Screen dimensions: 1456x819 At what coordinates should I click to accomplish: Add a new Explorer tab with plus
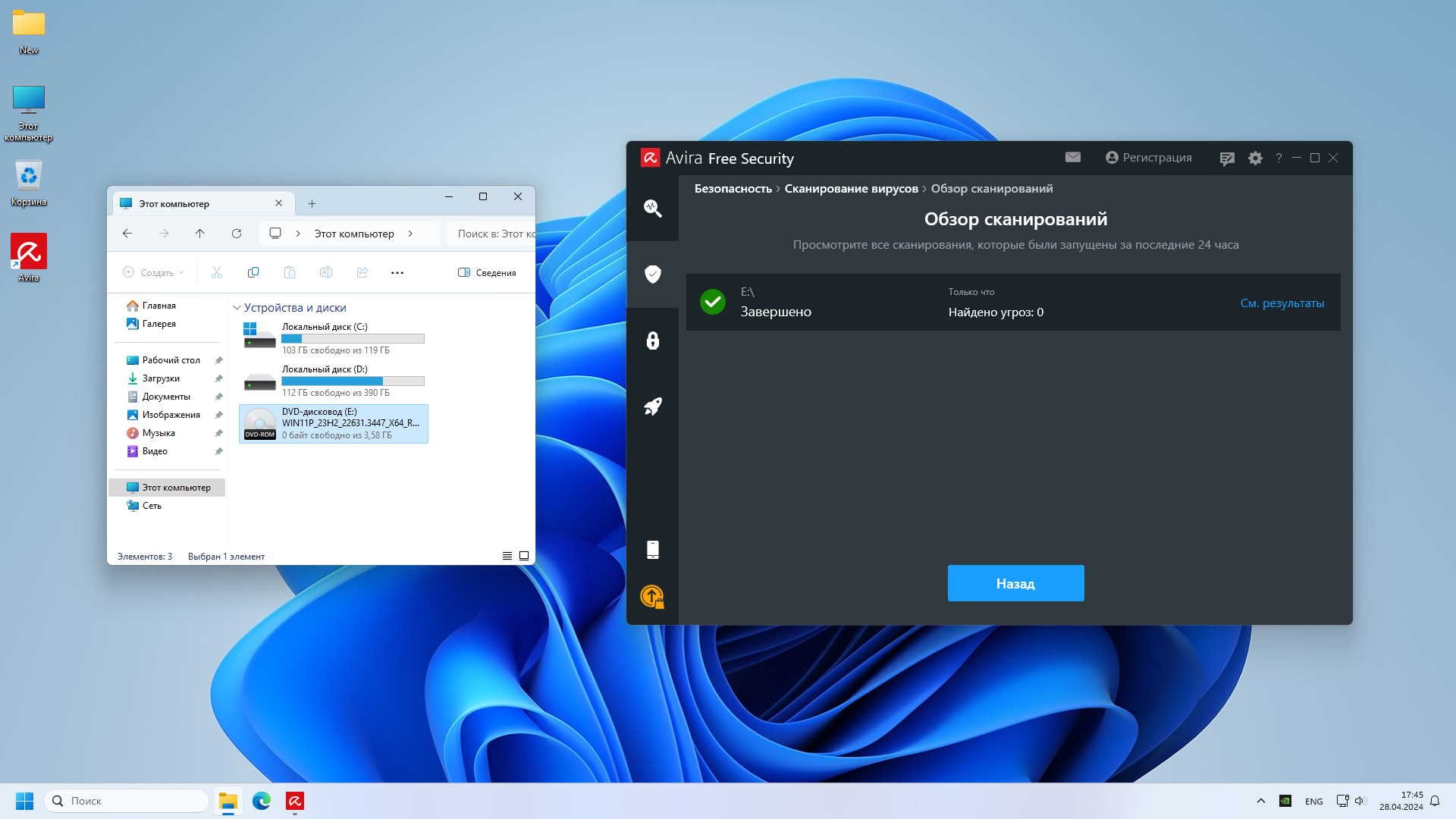312,203
